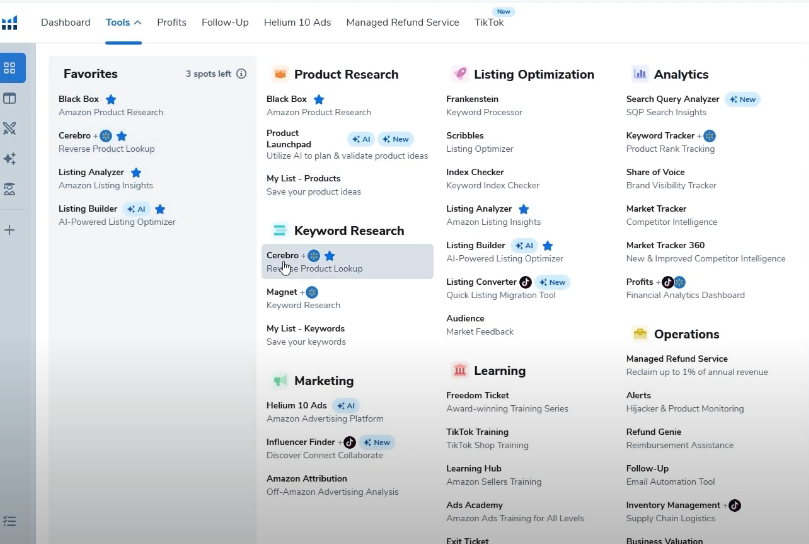This screenshot has height=544, width=809.
Task: Go to the Dashboard tab
Action: tap(65, 22)
